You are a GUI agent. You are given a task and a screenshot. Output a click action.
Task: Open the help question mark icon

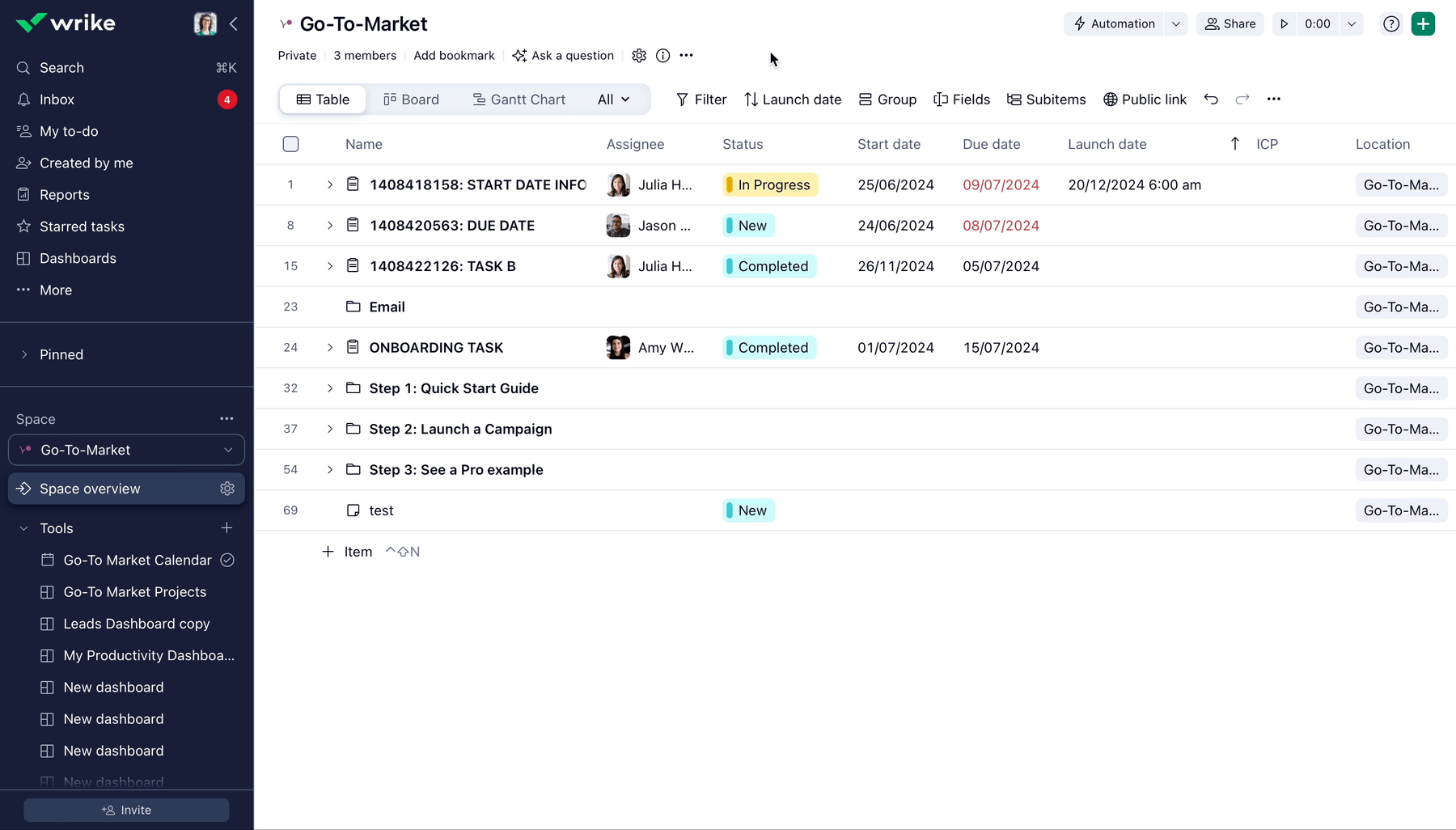tap(1390, 24)
